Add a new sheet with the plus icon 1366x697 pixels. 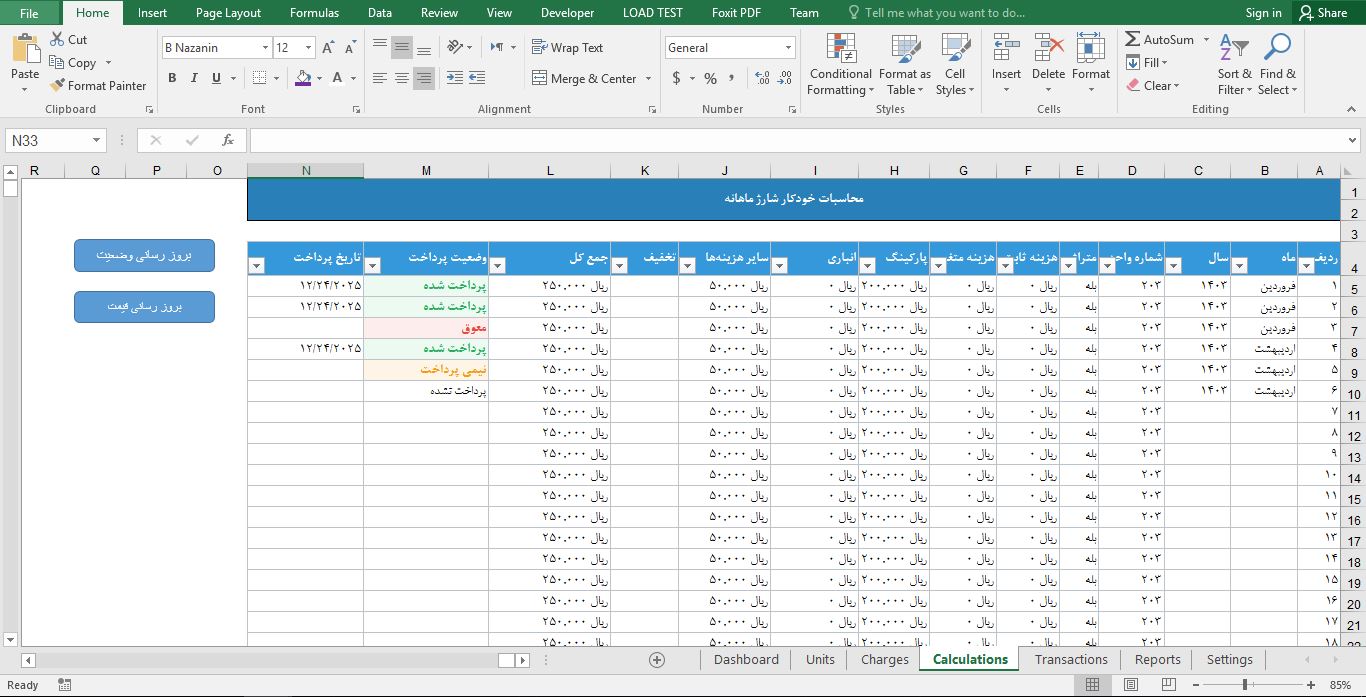[657, 659]
